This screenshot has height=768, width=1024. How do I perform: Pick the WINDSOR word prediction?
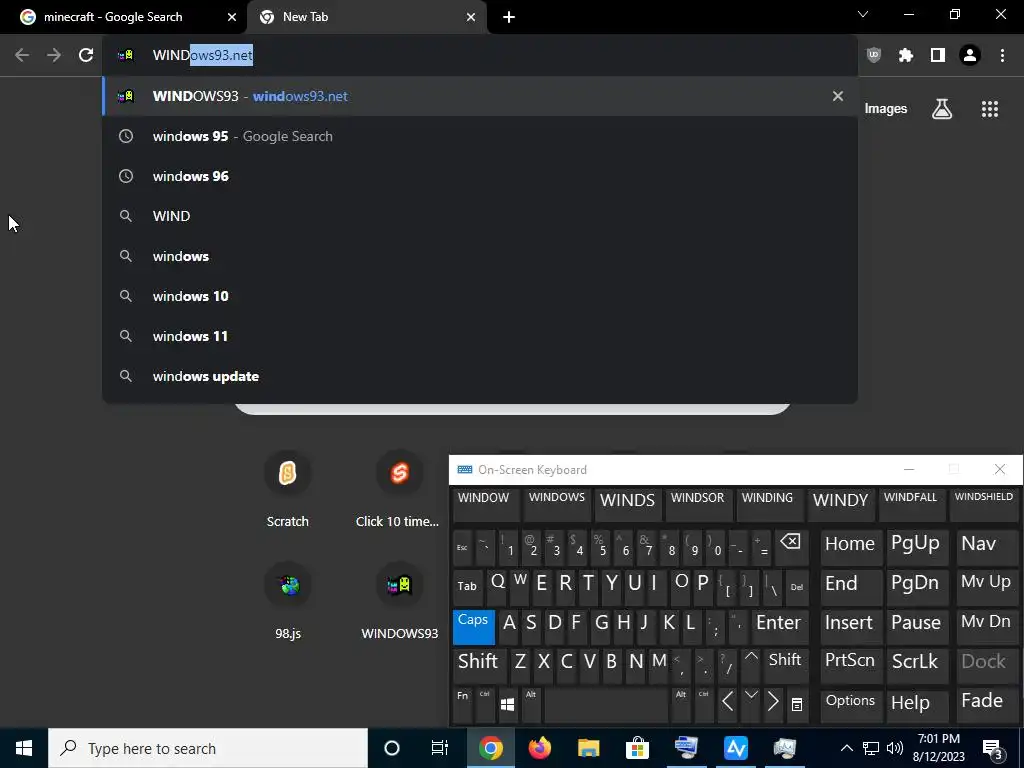697,504
